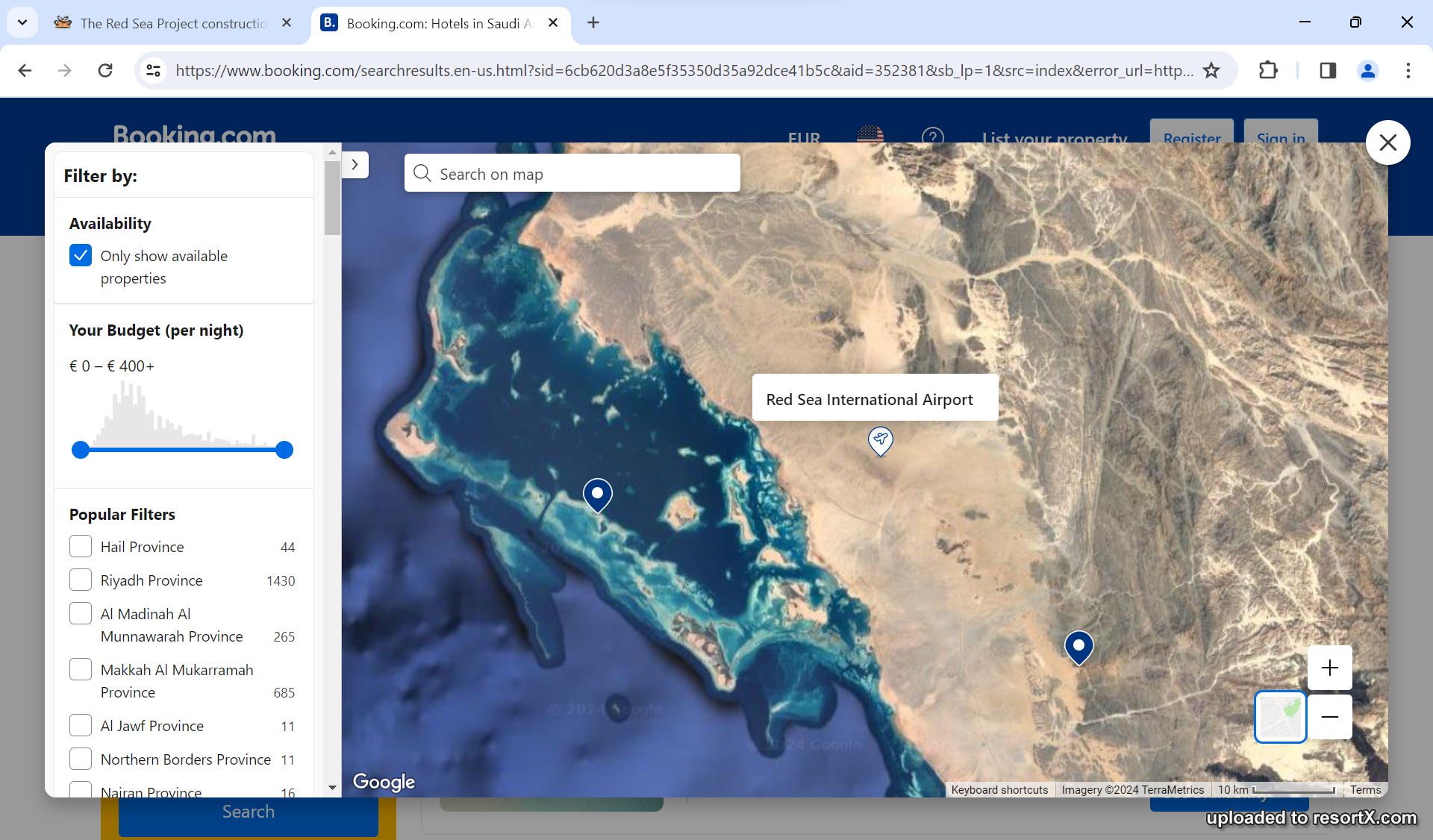Click the Sign in button
Screen dimensions: 1433x840
coord(1281,131)
